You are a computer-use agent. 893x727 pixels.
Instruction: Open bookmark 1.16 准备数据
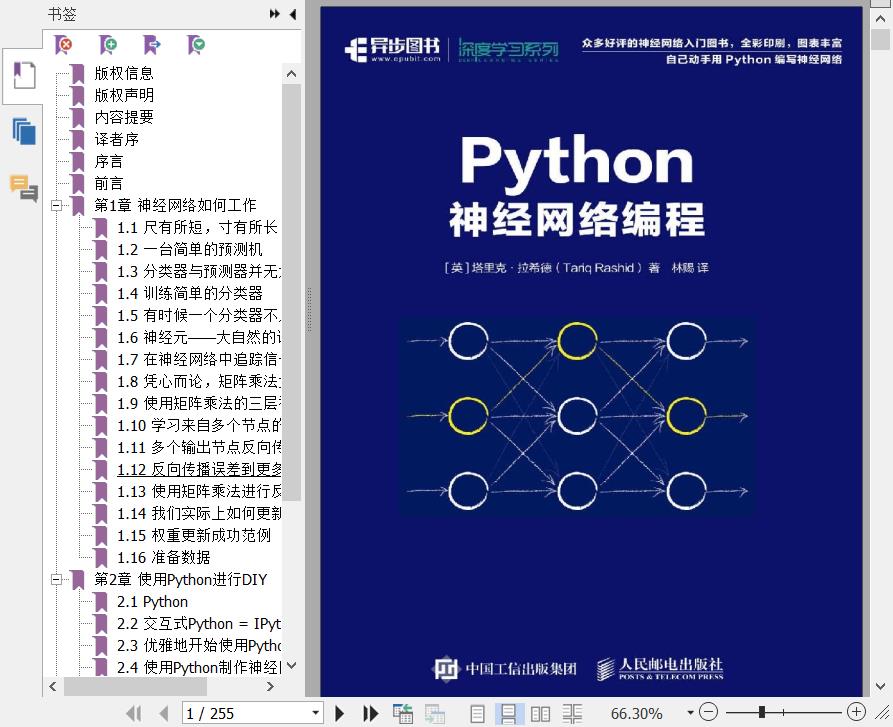pyautogui.click(x=163, y=557)
